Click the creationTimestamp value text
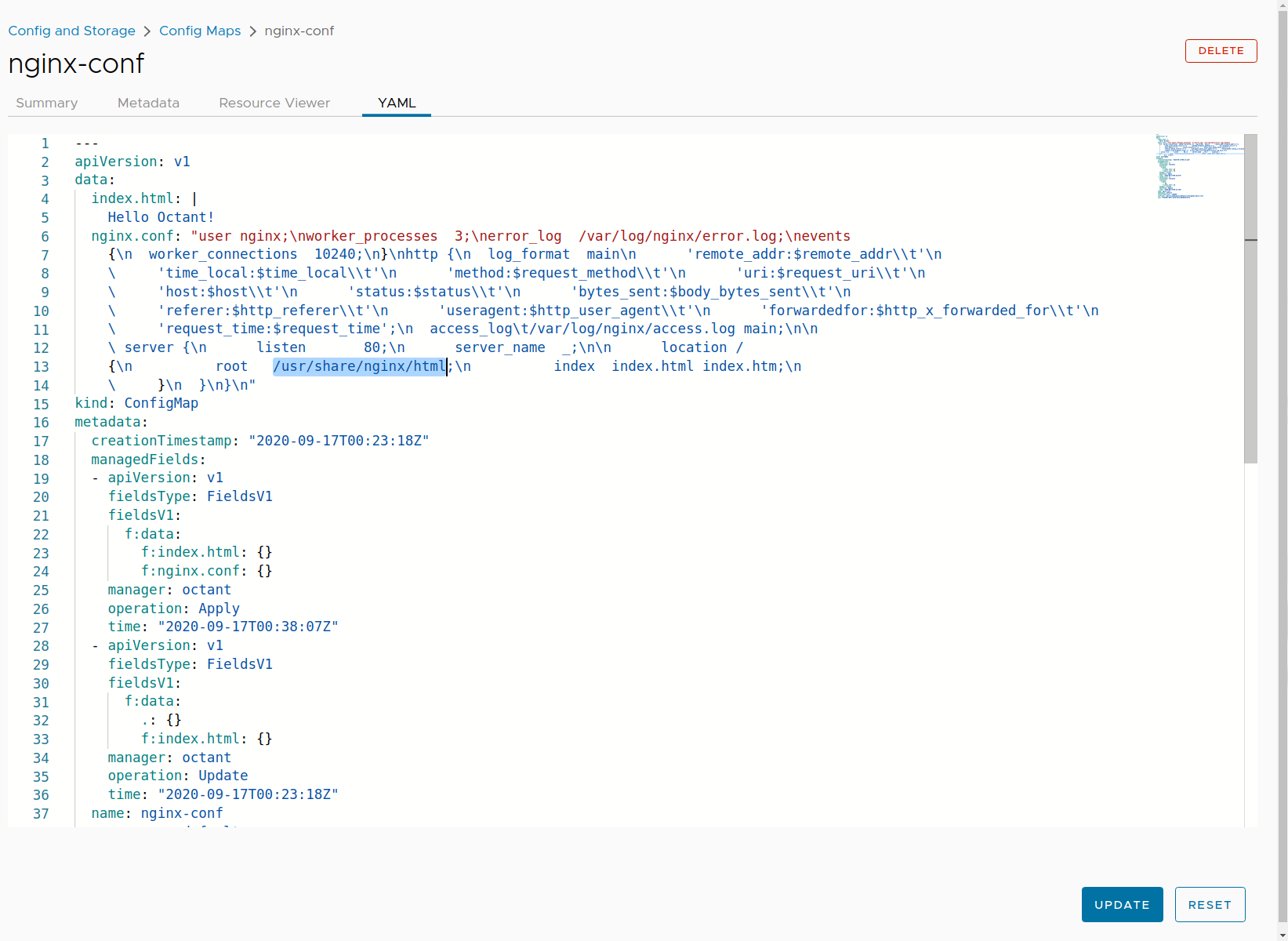The width and height of the screenshot is (1288, 941). click(339, 441)
